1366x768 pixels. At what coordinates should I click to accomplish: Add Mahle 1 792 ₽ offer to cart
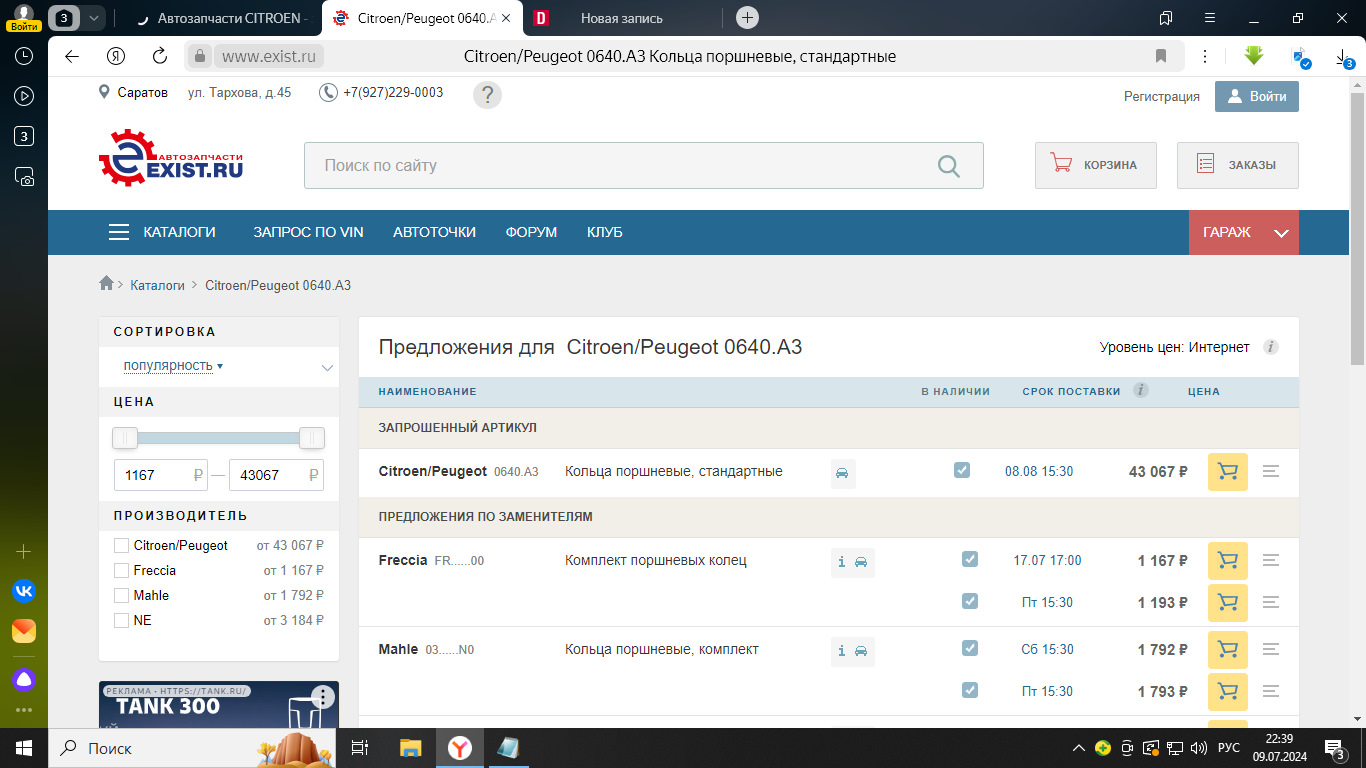coord(1228,650)
